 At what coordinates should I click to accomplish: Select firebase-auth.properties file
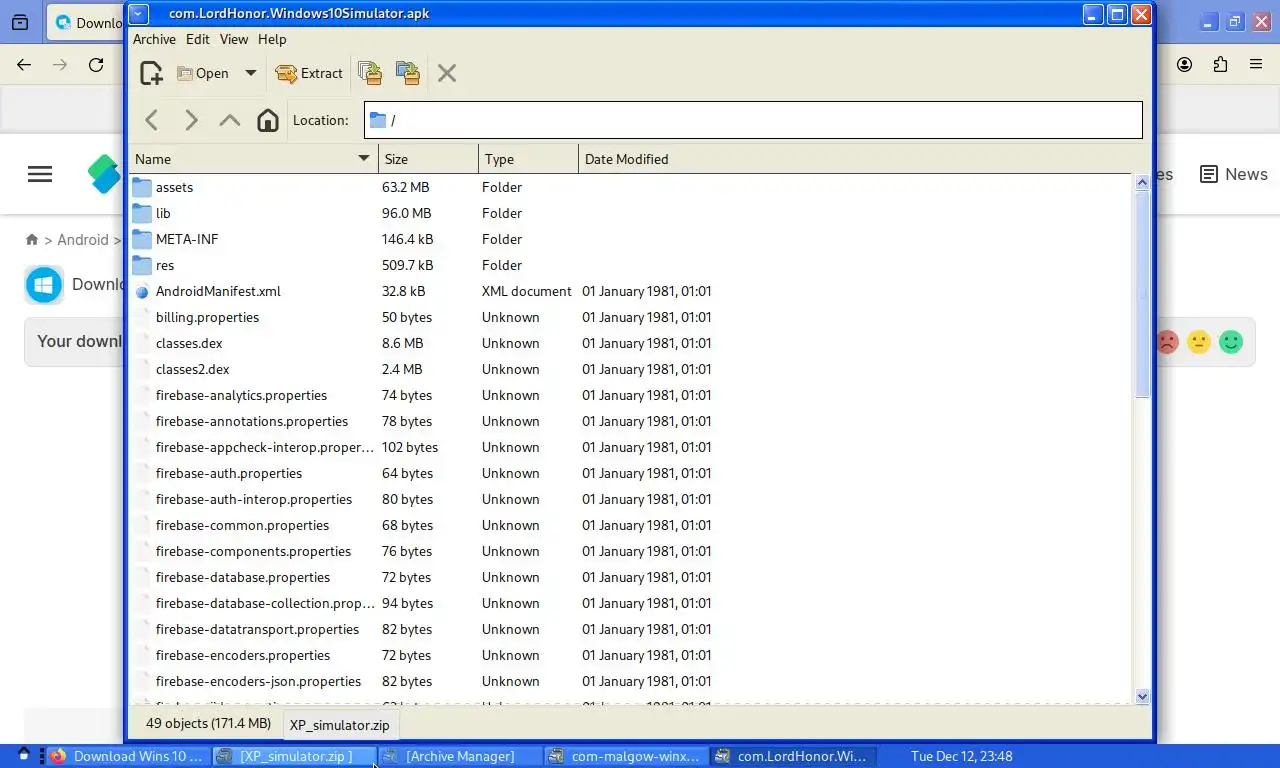click(229, 473)
